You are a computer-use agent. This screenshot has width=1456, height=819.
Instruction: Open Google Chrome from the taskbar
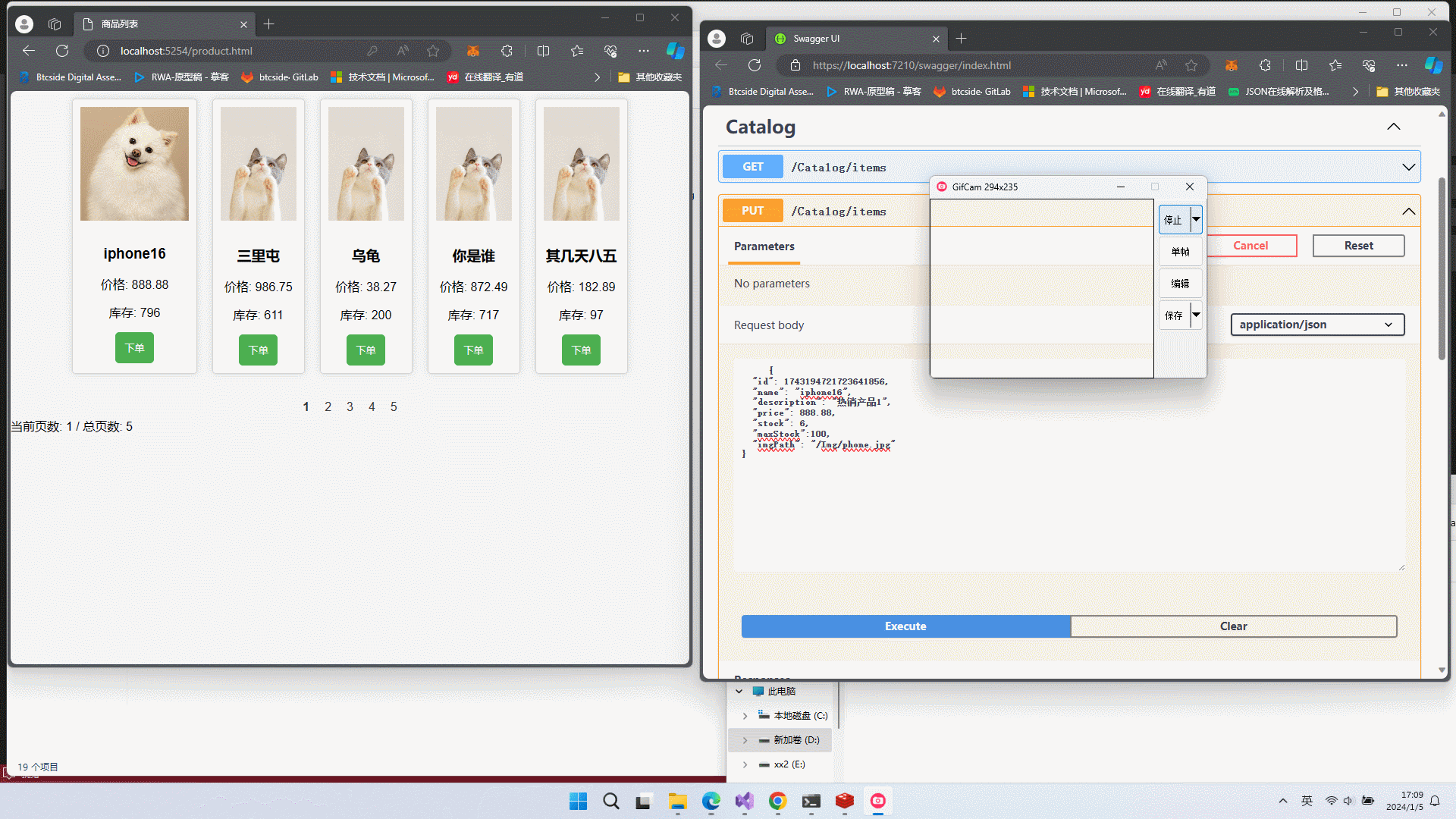777,801
